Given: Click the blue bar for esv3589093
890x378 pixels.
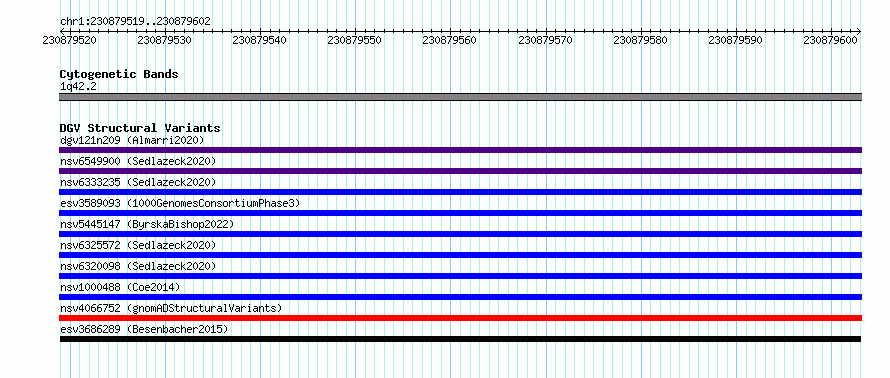Looking at the screenshot, I should tap(460, 213).
